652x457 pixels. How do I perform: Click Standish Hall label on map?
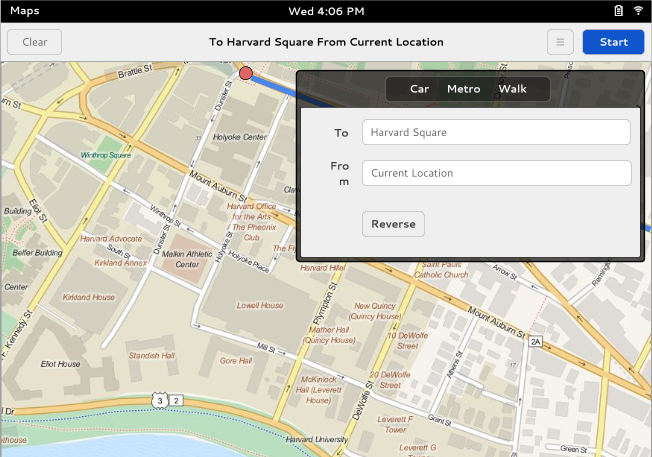(x=151, y=356)
